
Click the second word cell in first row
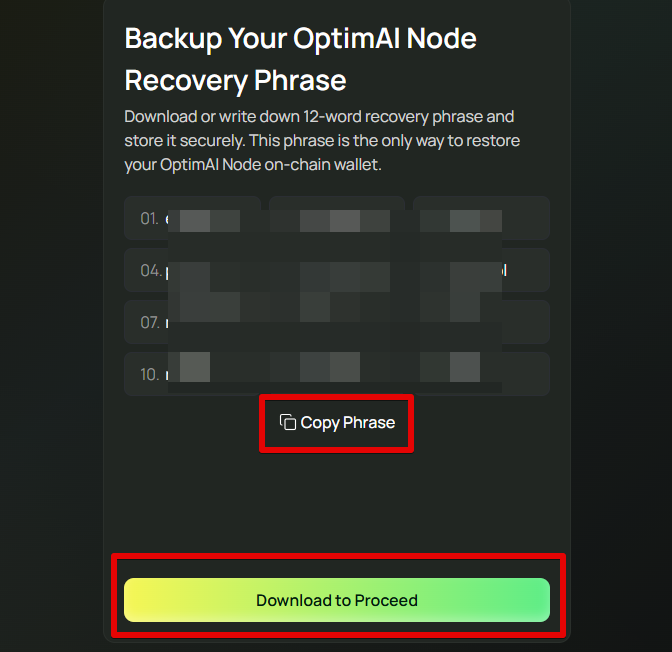coord(337,218)
